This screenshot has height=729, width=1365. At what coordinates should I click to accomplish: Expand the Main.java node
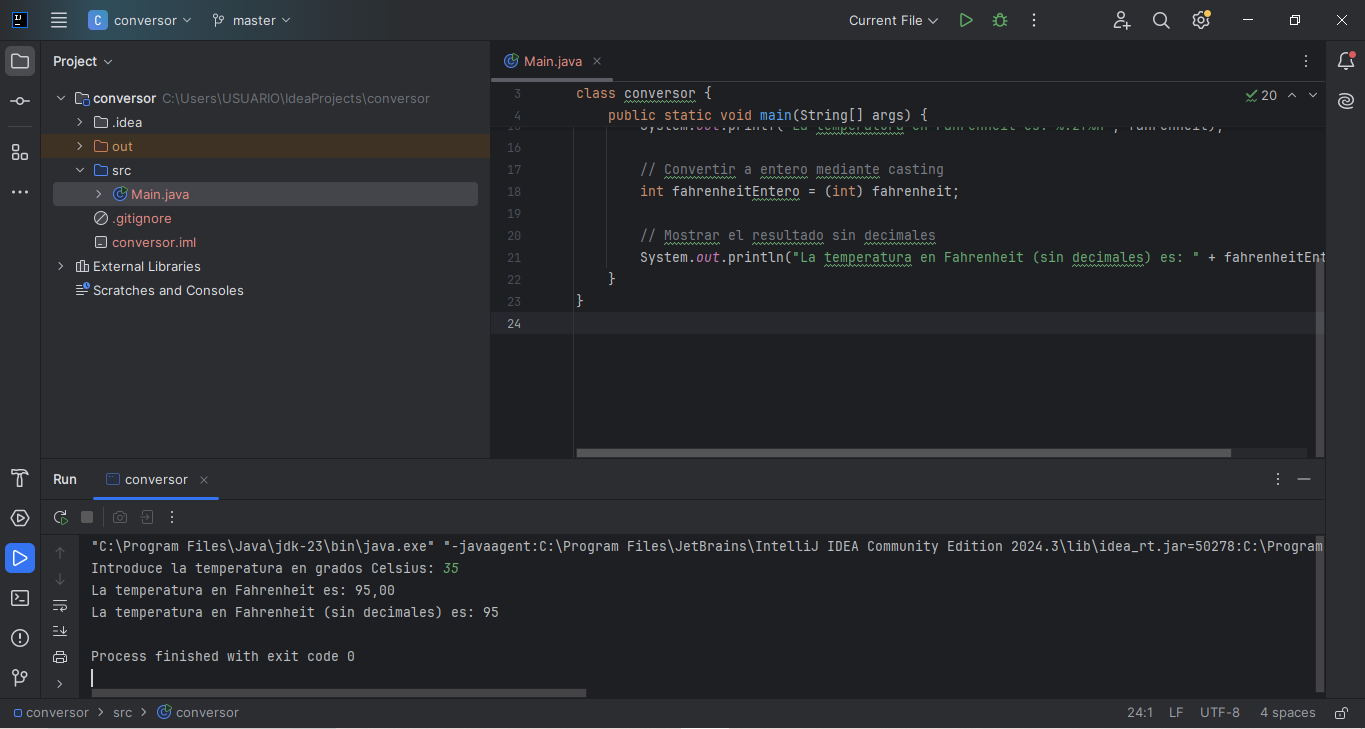click(99, 194)
